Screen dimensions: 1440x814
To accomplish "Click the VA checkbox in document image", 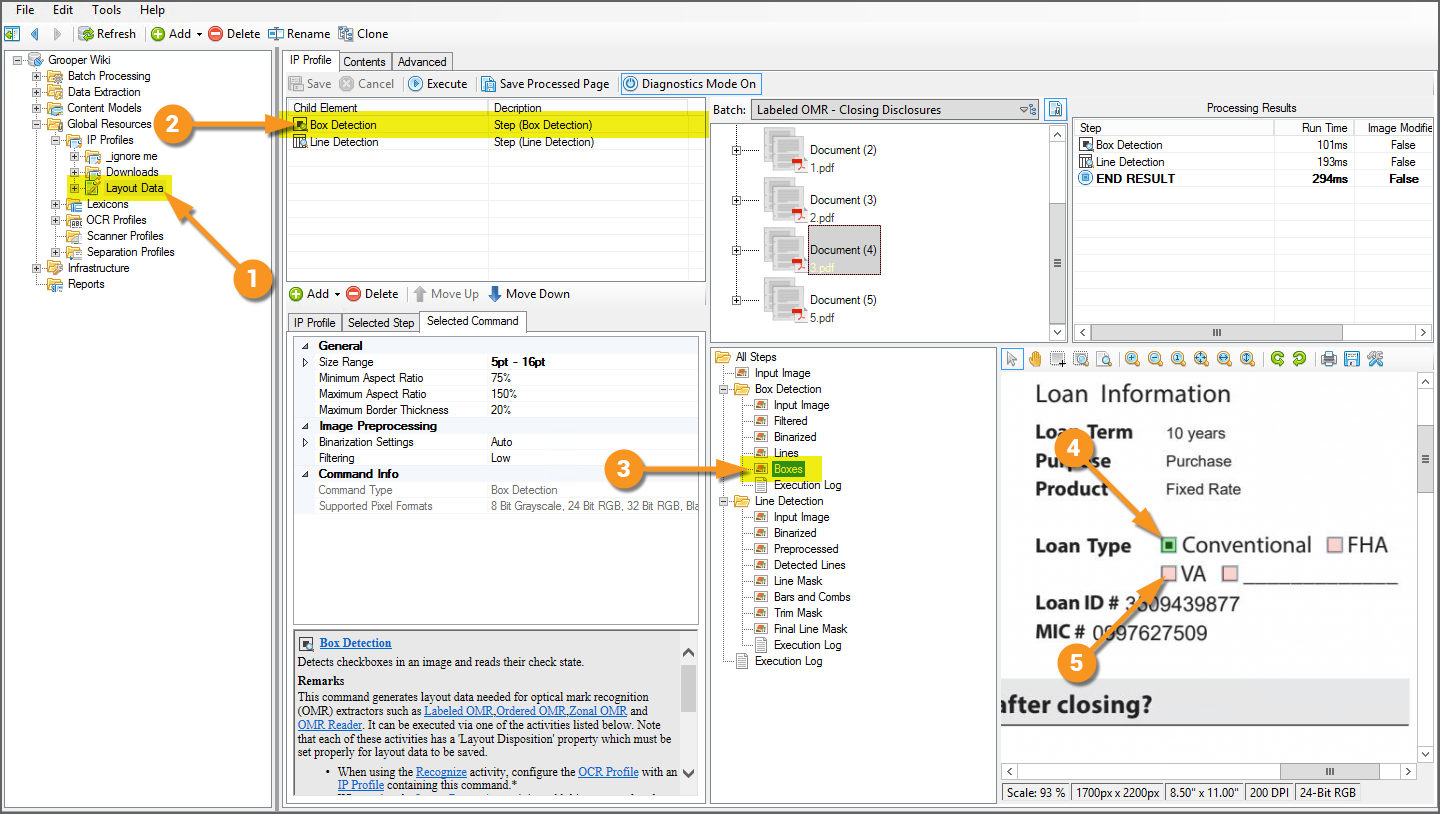I will click(1168, 573).
